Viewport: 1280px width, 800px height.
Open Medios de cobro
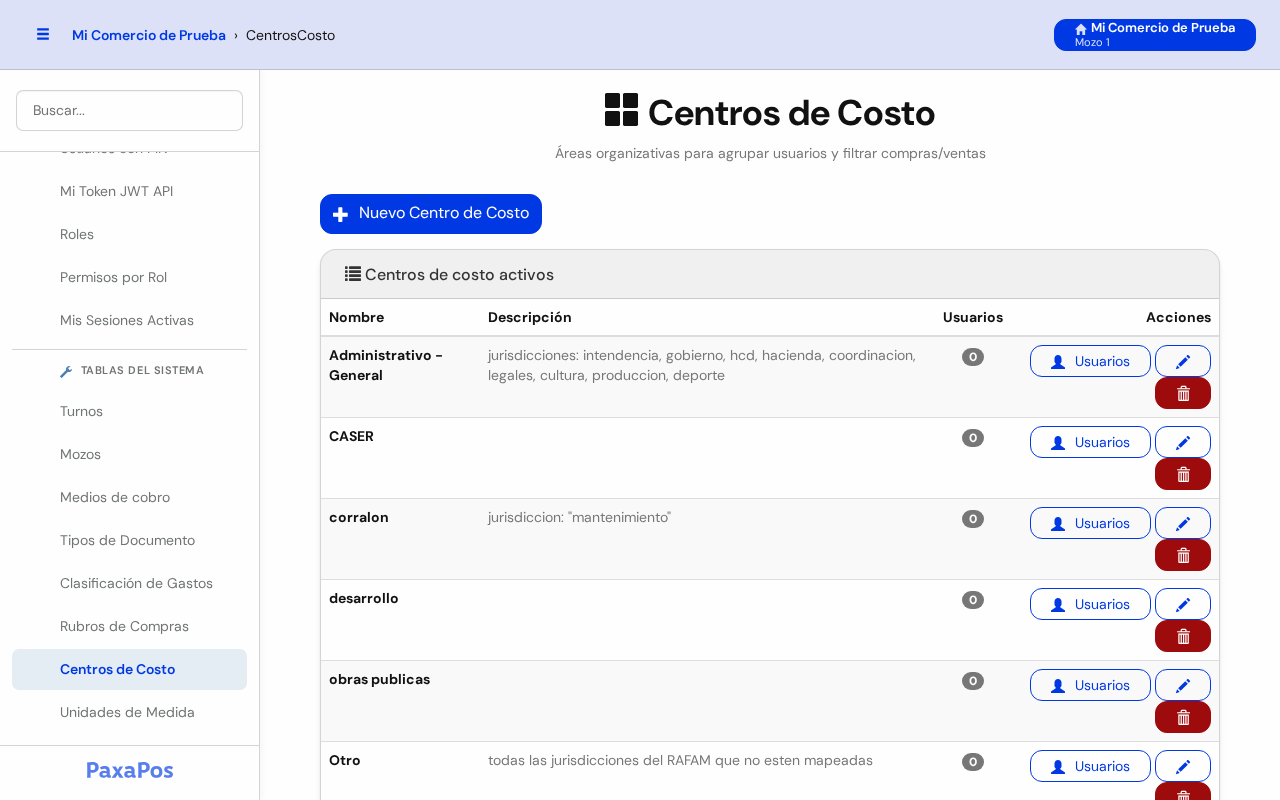[129, 497]
